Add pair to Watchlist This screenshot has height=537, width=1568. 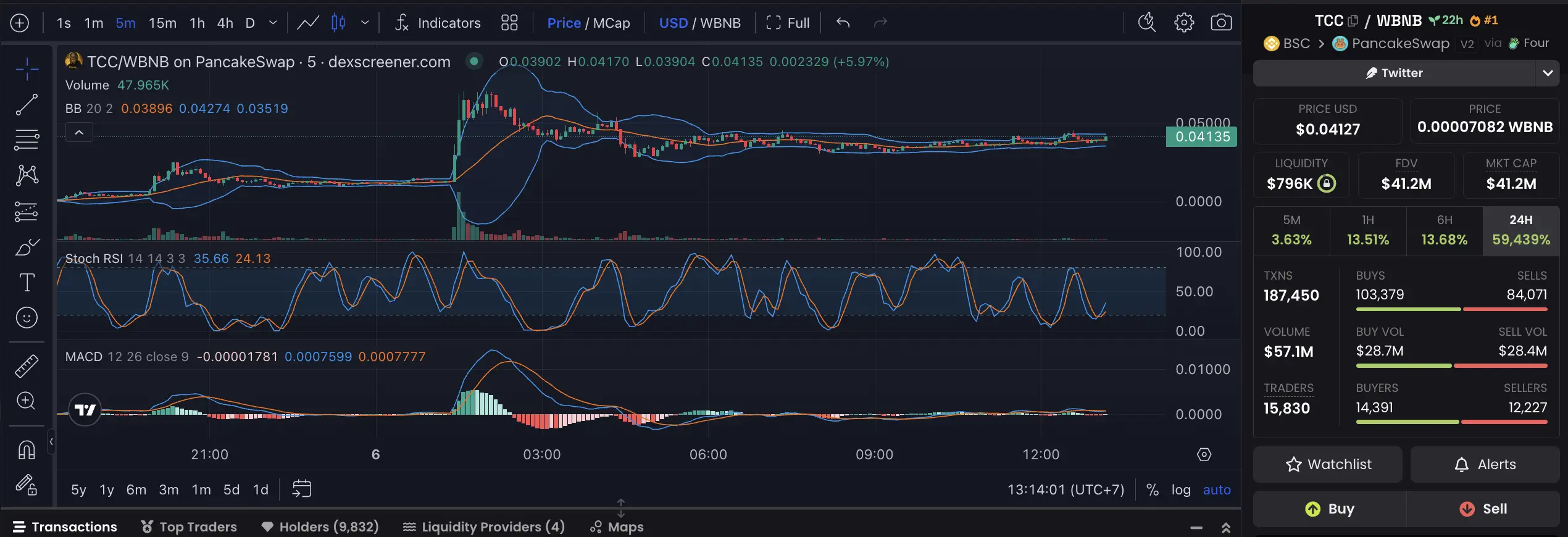[x=1328, y=464]
